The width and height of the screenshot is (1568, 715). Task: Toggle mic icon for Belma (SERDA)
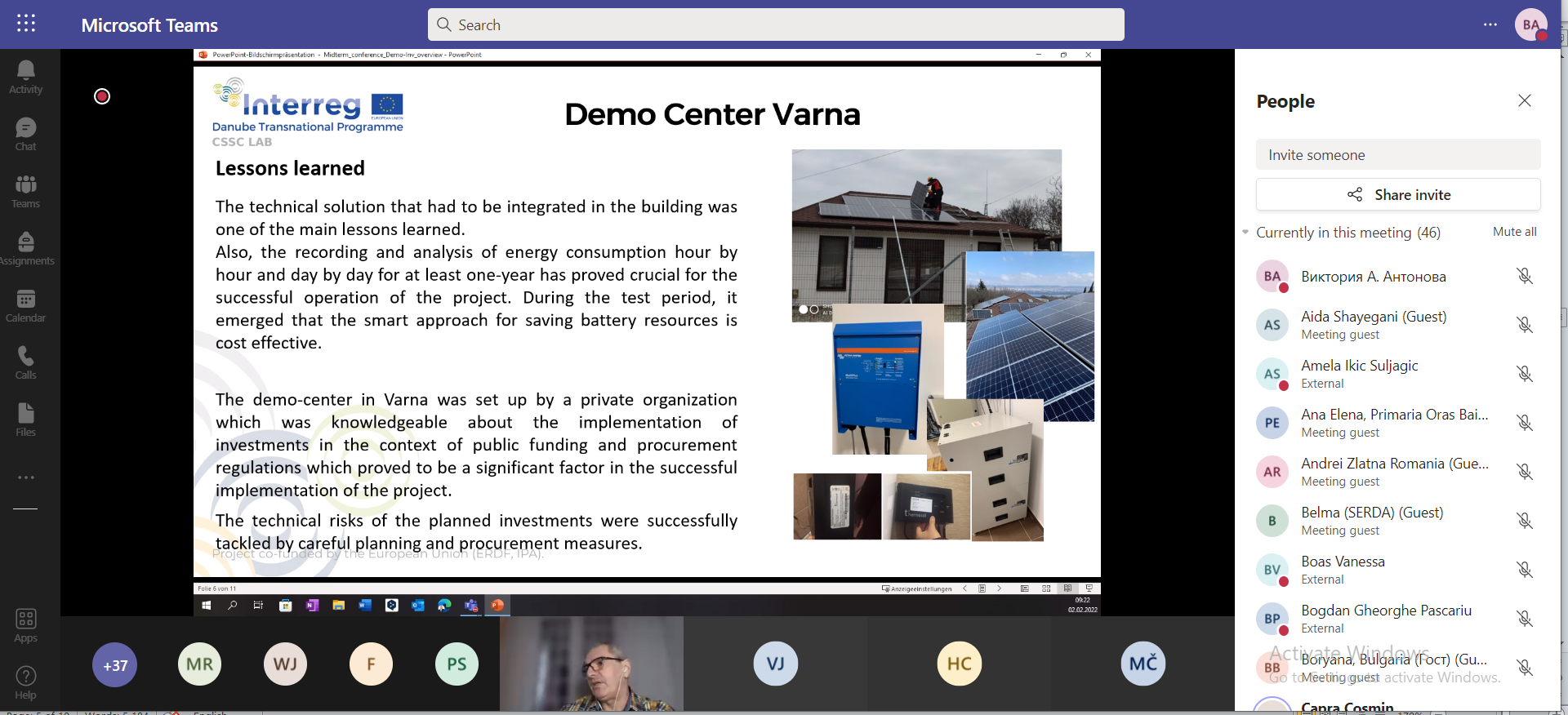(1525, 521)
